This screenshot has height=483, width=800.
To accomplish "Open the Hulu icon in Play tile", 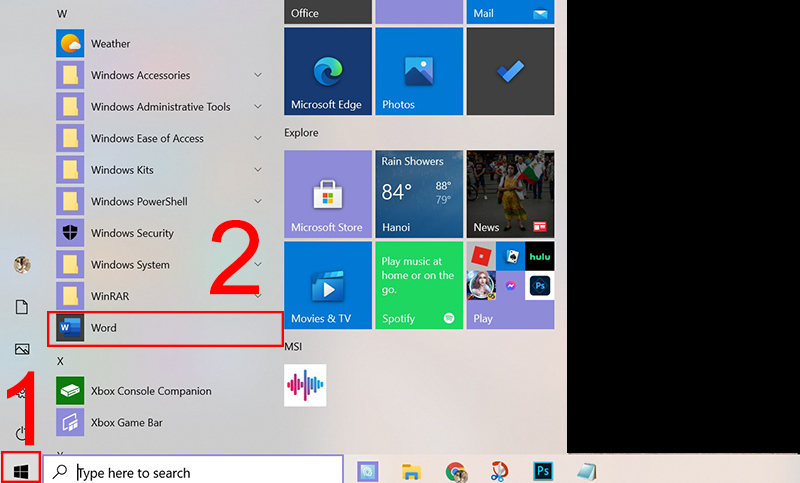I will tap(540, 257).
